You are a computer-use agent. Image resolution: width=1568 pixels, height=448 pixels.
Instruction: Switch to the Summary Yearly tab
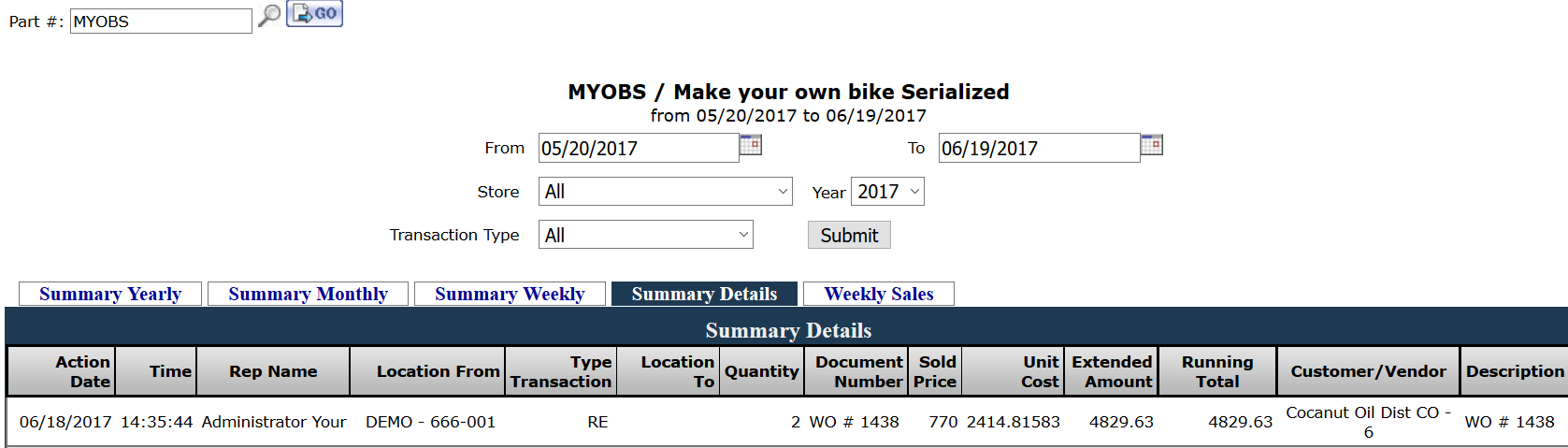(110, 294)
